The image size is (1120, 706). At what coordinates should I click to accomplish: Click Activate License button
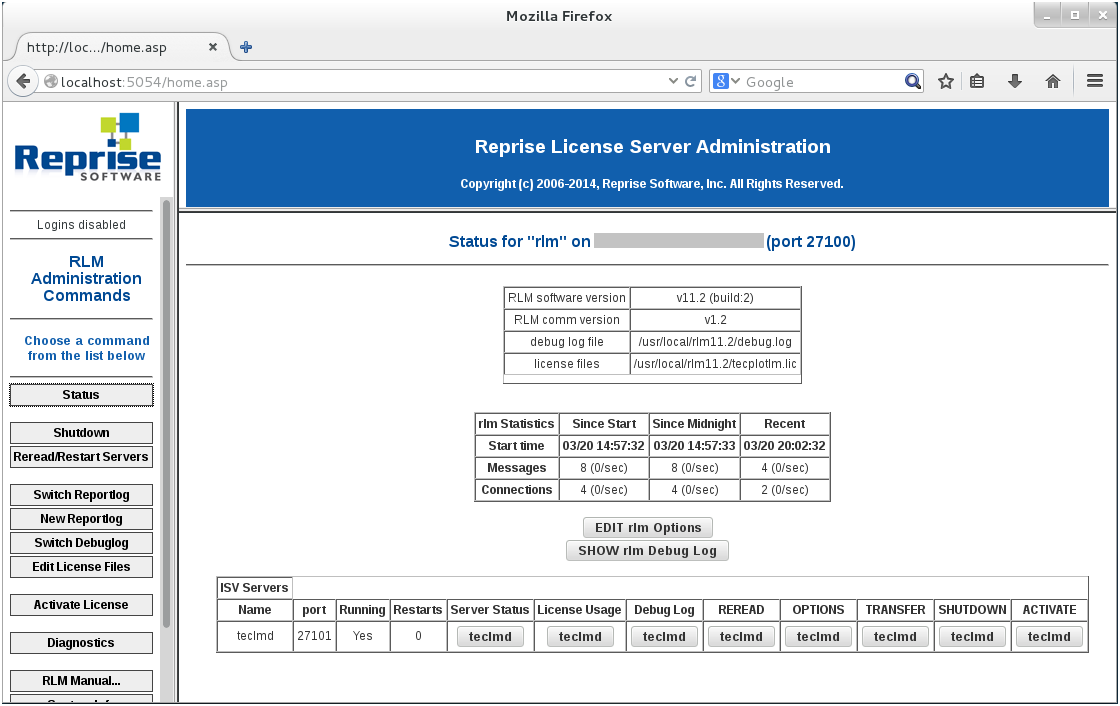point(81,605)
